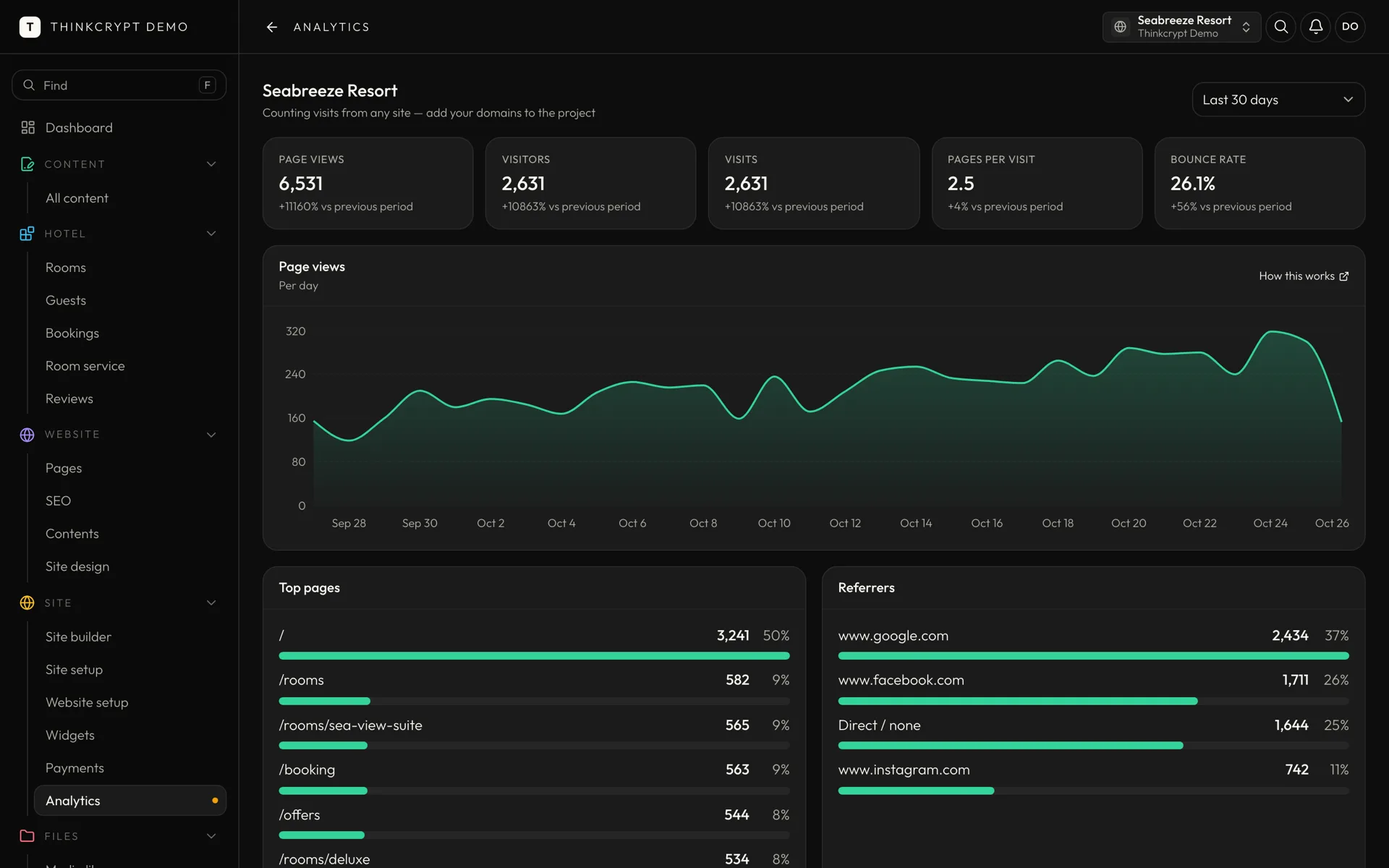
Task: Click the Site section globe icon
Action: 27,603
